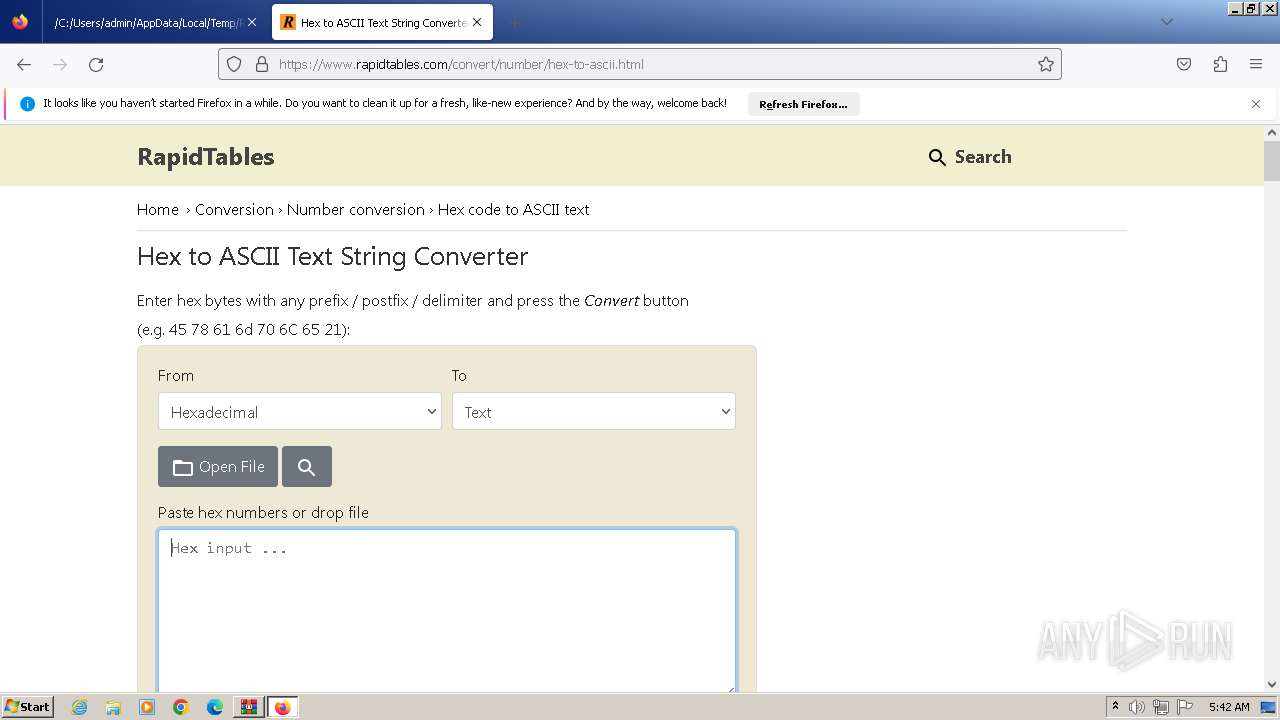The height and width of the screenshot is (720, 1280).
Task: Click the volume speaker tray icon
Action: click(1137, 707)
